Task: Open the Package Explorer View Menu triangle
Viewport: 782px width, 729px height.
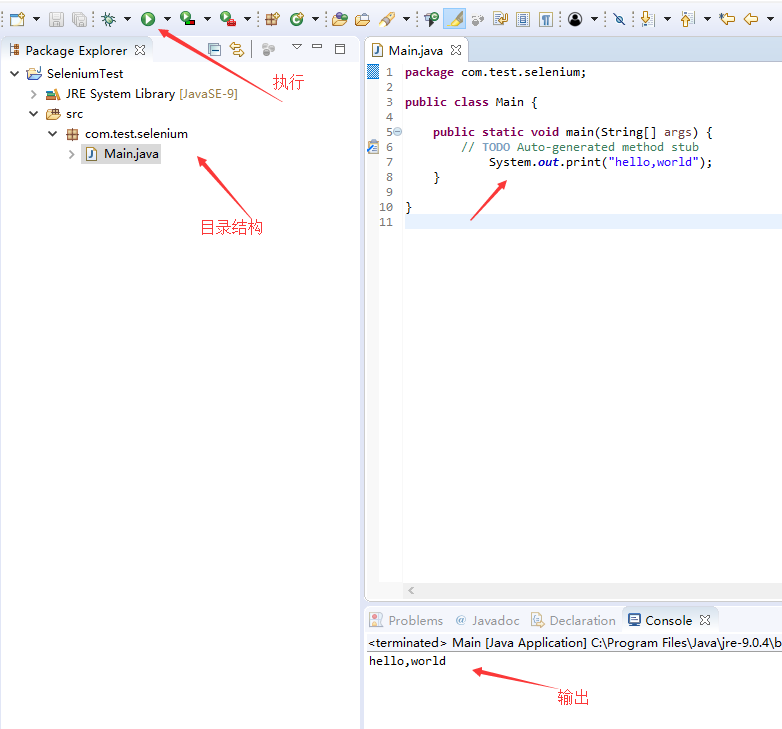Action: click(297, 47)
